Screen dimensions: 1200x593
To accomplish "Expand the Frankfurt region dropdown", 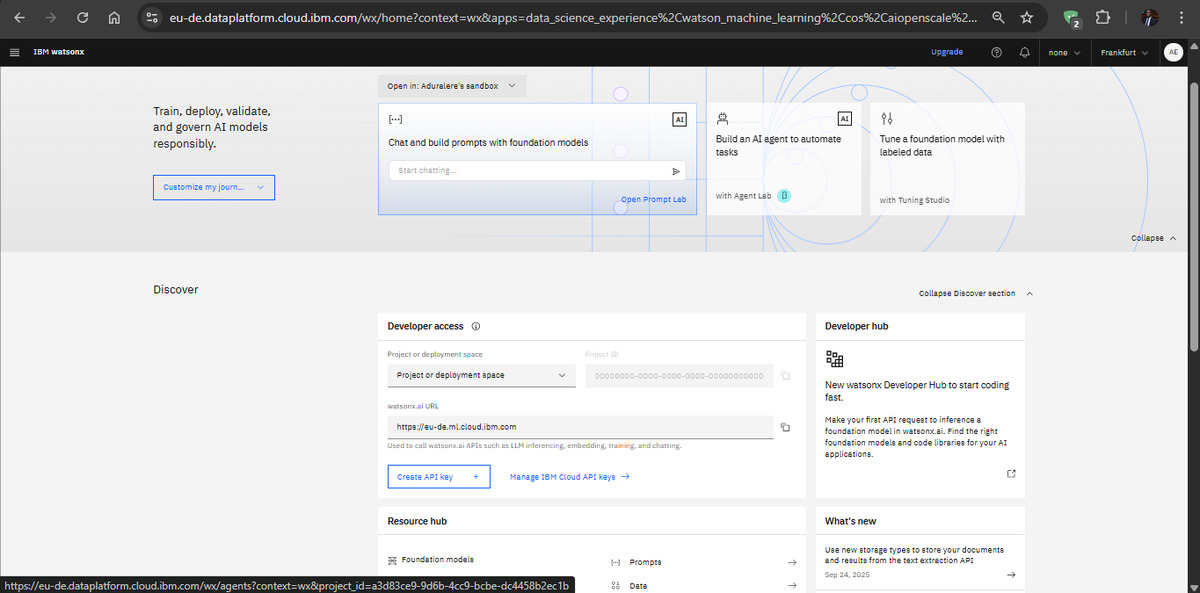I will point(1122,52).
